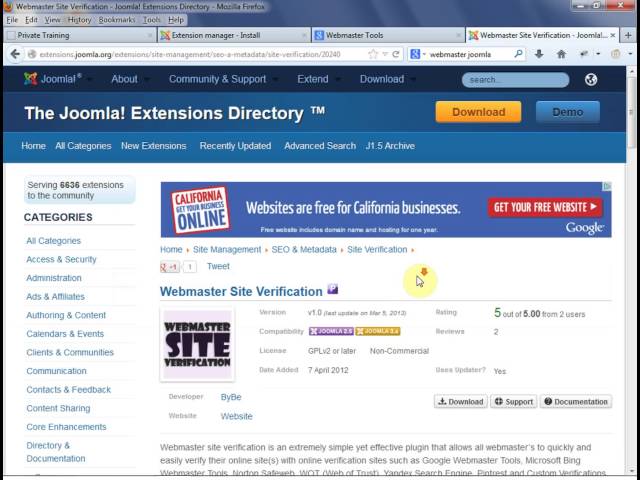The image size is (640, 480).
Task: Open the Help menu
Action: (x=176, y=20)
